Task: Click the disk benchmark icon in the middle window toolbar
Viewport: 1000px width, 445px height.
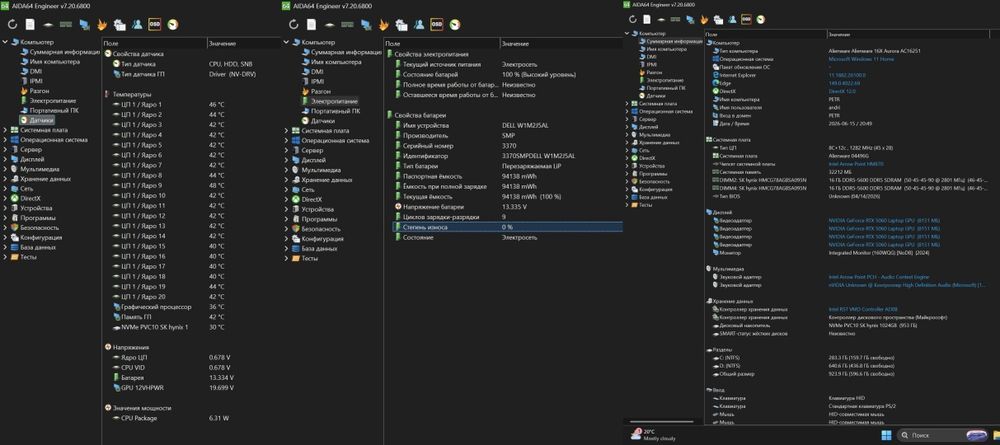Action: (330, 24)
